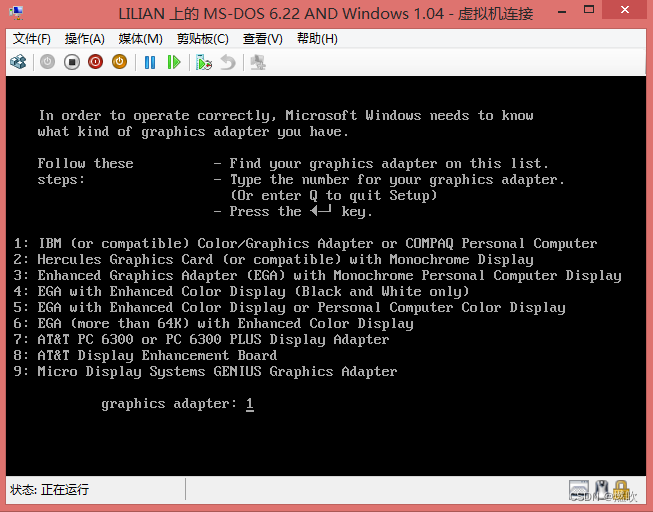Click the mouse status icon in the status bar
Image resolution: width=653 pixels, height=512 pixels.
tap(602, 490)
